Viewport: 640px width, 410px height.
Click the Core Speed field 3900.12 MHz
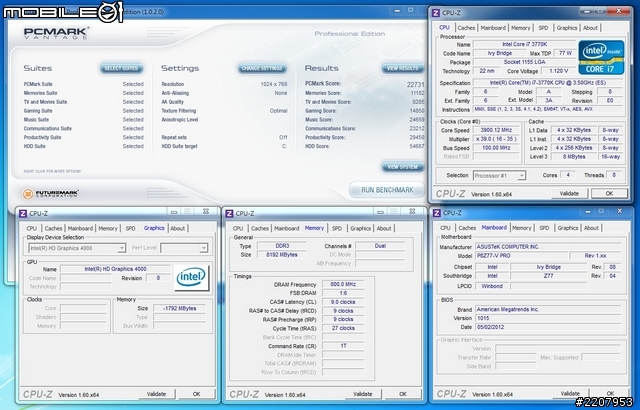(x=496, y=130)
